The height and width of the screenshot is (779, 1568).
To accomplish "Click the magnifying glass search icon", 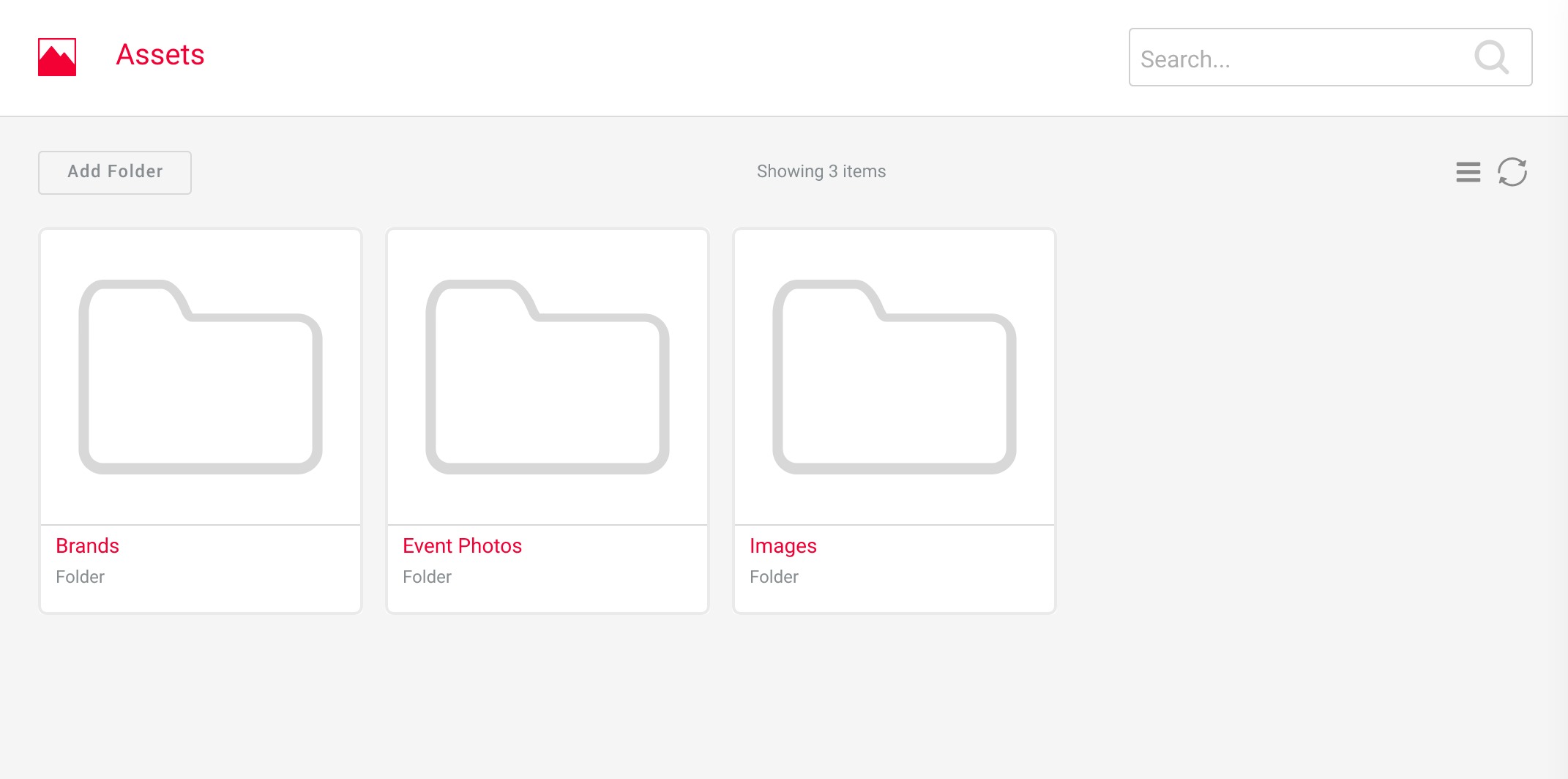I will (1491, 57).
